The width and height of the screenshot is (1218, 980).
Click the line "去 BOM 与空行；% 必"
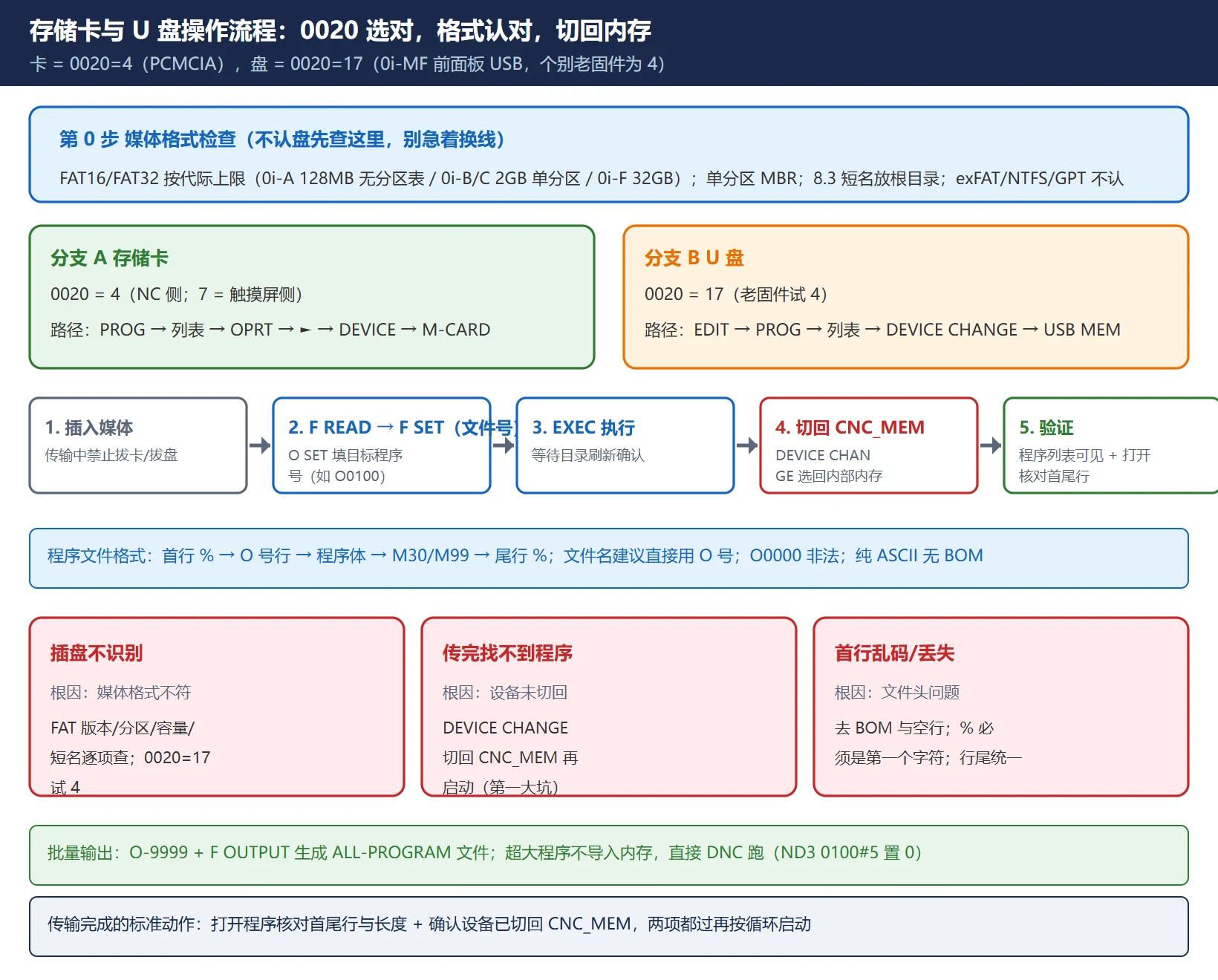click(x=914, y=728)
